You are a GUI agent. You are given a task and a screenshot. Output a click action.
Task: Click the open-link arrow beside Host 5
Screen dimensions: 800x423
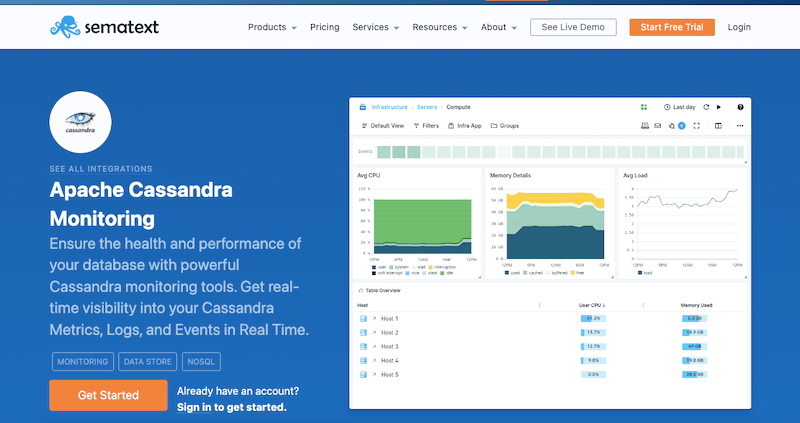[x=374, y=375]
